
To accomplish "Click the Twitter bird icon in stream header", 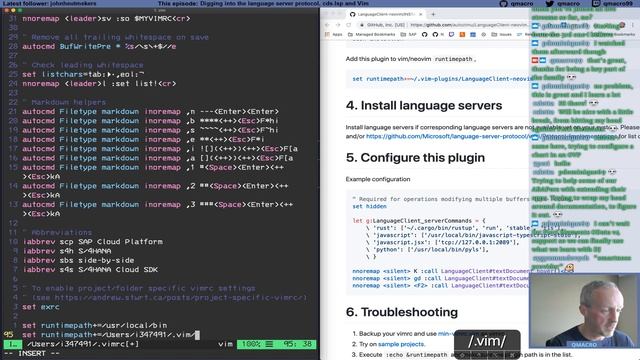I will [x=549, y=4].
